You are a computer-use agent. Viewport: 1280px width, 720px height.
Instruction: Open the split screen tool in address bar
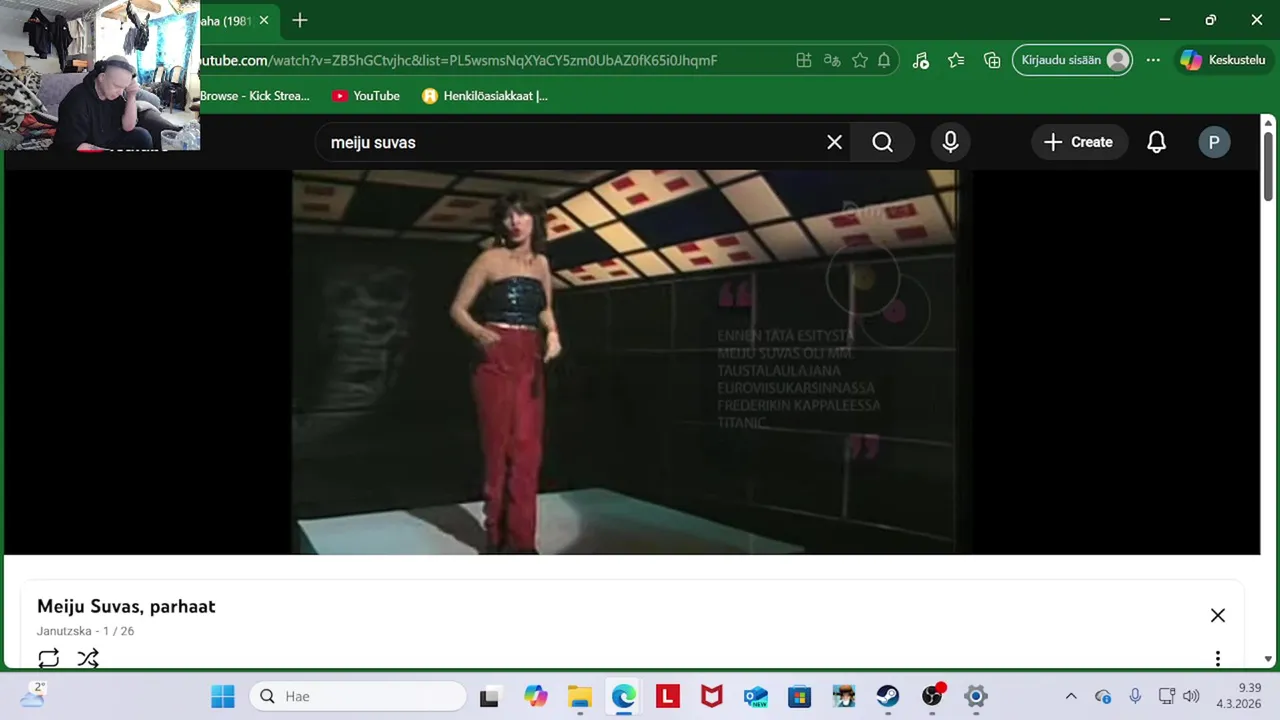click(x=803, y=60)
